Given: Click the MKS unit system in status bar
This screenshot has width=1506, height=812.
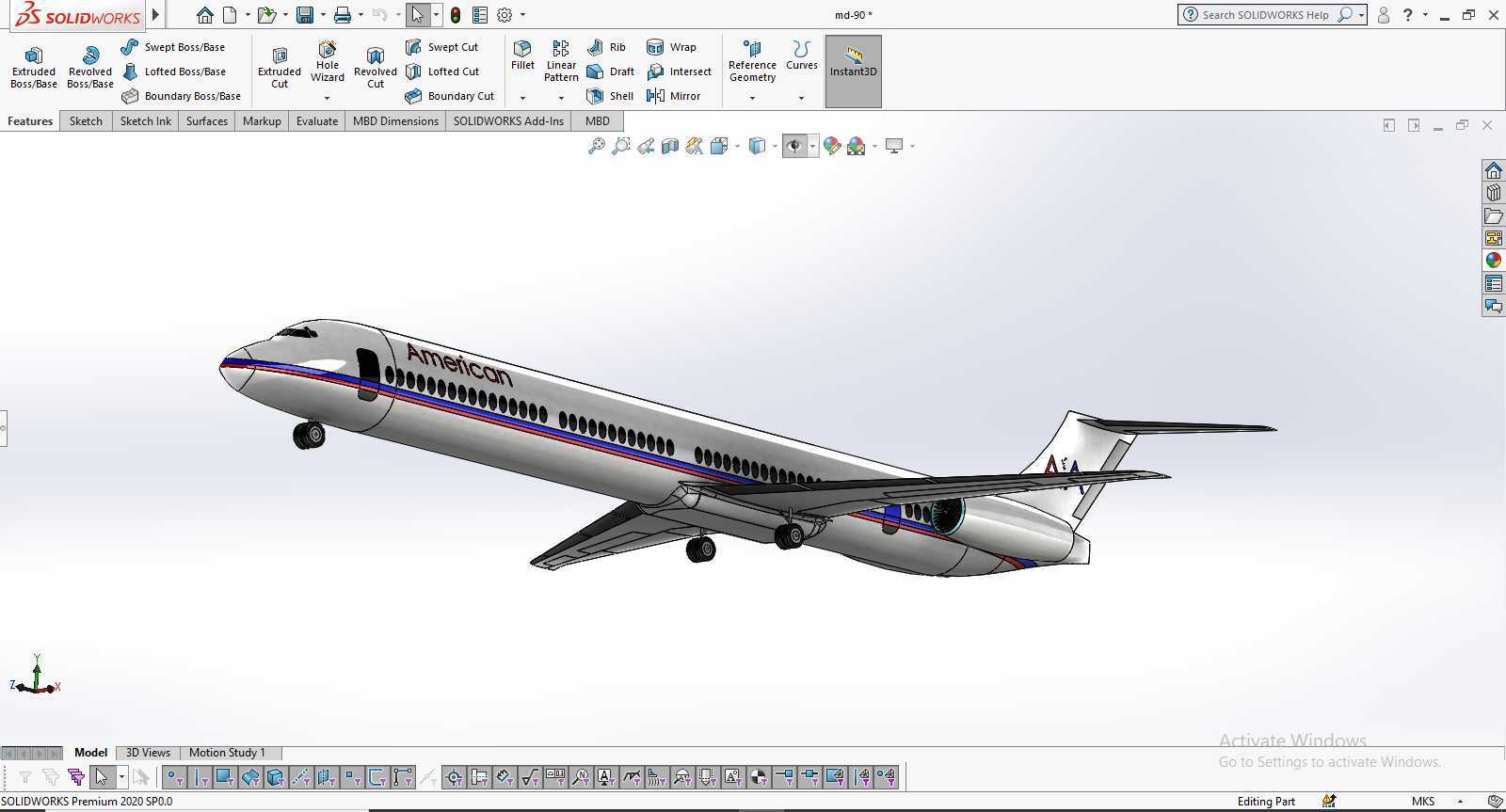Looking at the screenshot, I should click(x=1423, y=802).
